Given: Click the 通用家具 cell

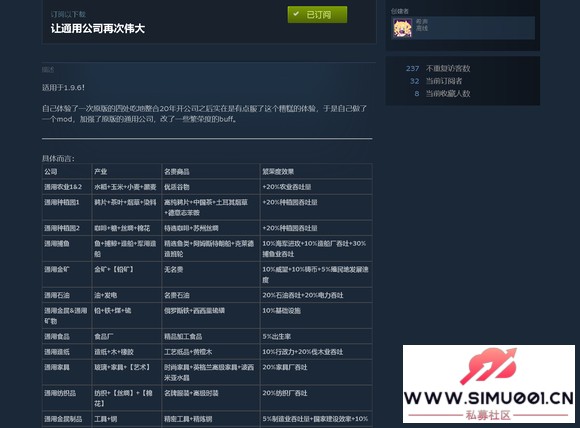Looking at the screenshot, I should 67,373.
